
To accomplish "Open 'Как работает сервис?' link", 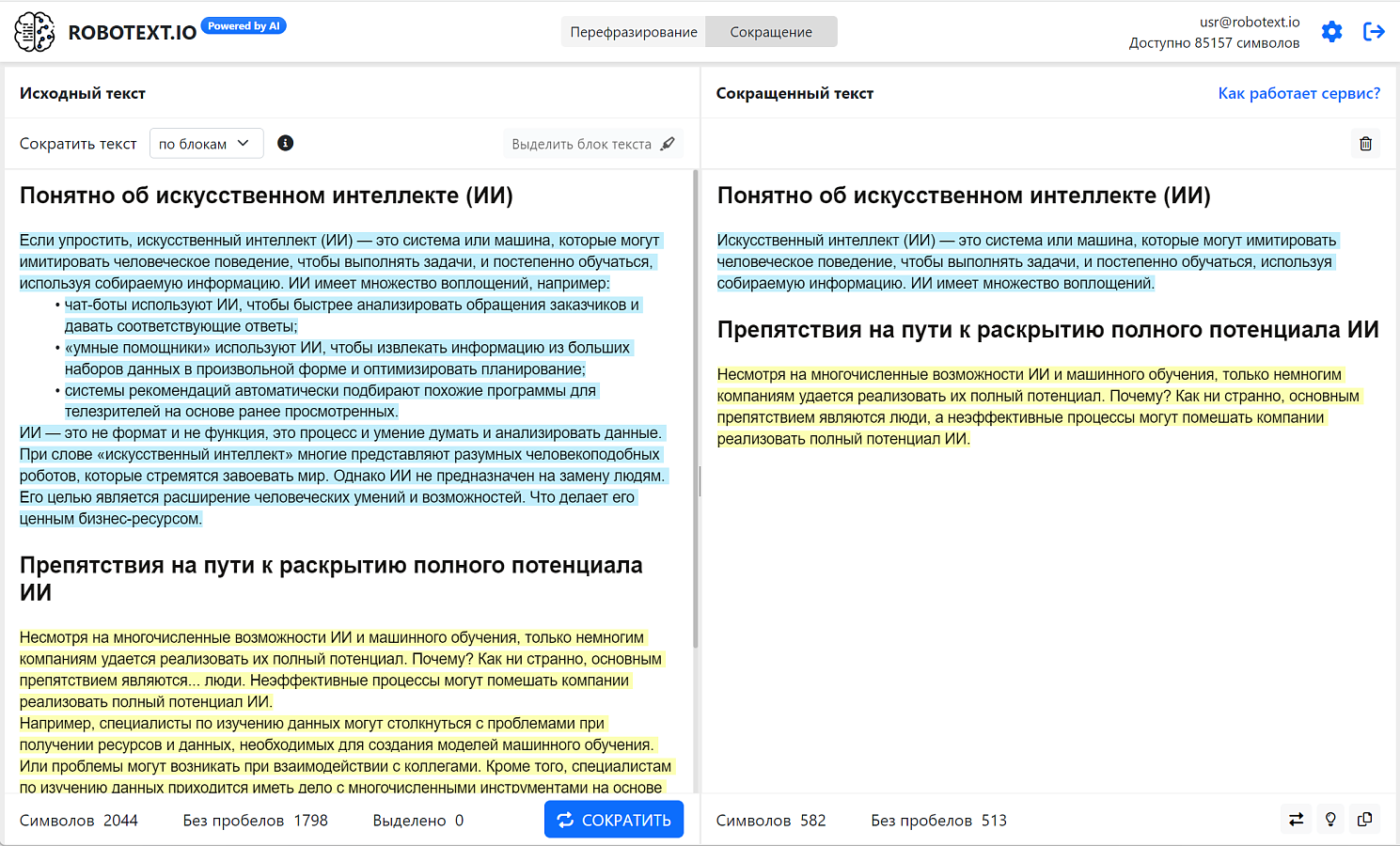I will 1299,93.
